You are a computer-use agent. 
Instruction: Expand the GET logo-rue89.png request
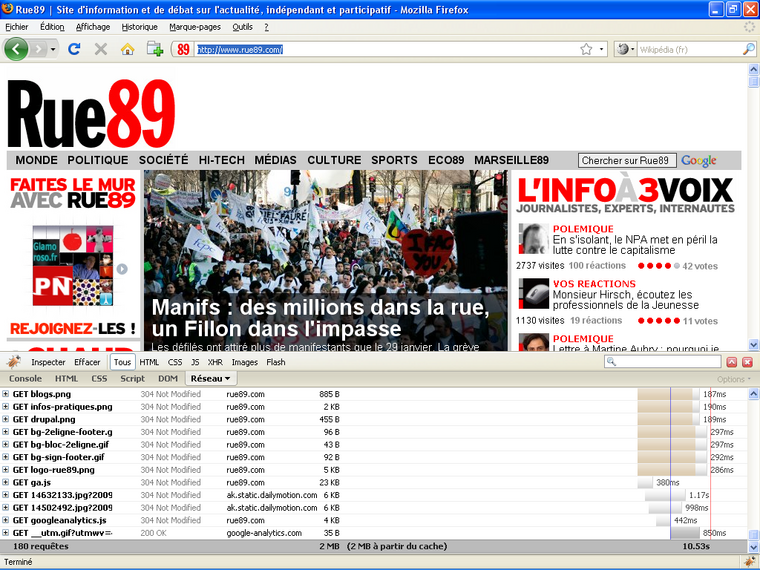(x=6, y=470)
